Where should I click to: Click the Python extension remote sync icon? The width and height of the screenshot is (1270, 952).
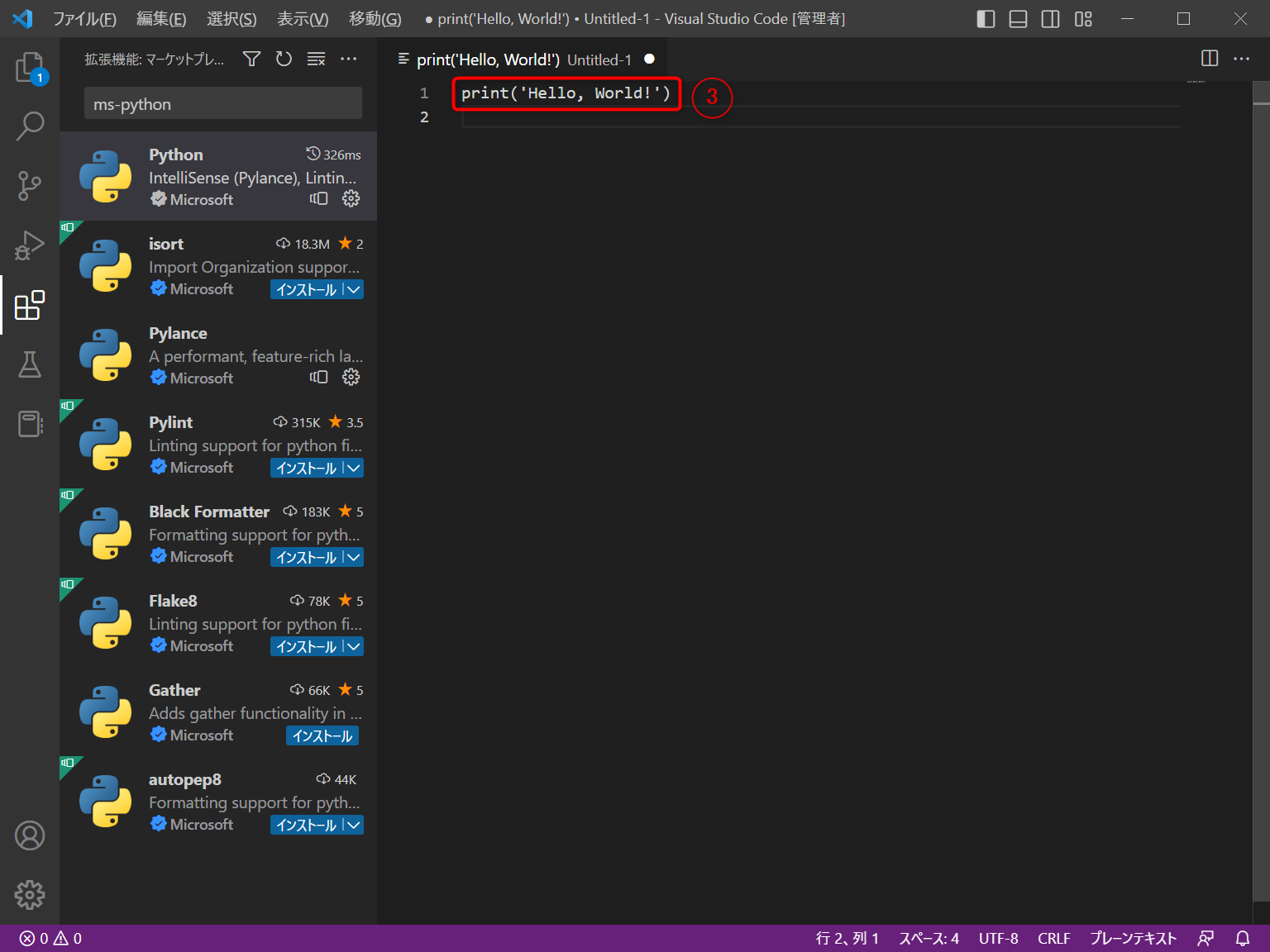318,198
